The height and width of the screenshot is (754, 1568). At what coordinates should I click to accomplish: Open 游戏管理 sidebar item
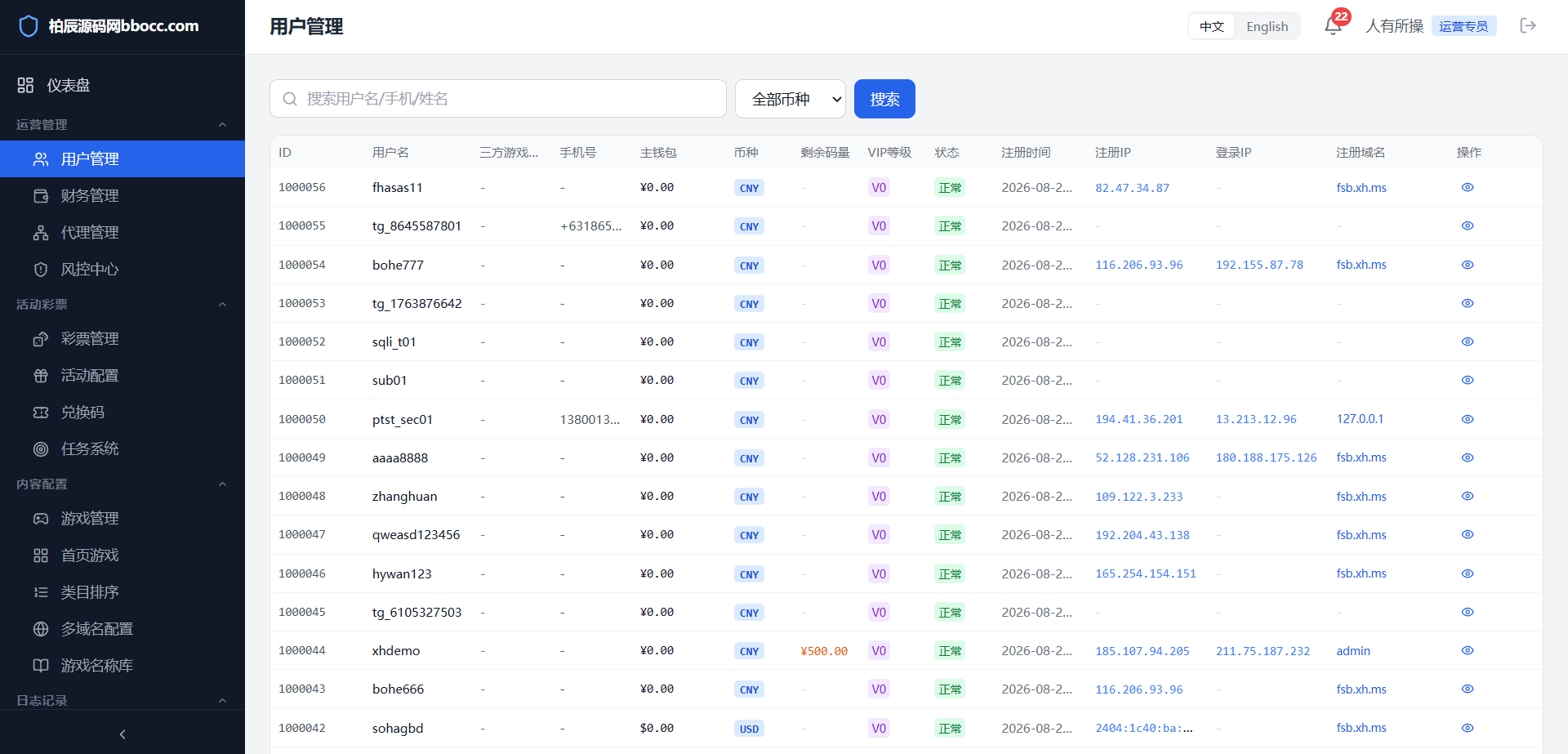click(122, 518)
